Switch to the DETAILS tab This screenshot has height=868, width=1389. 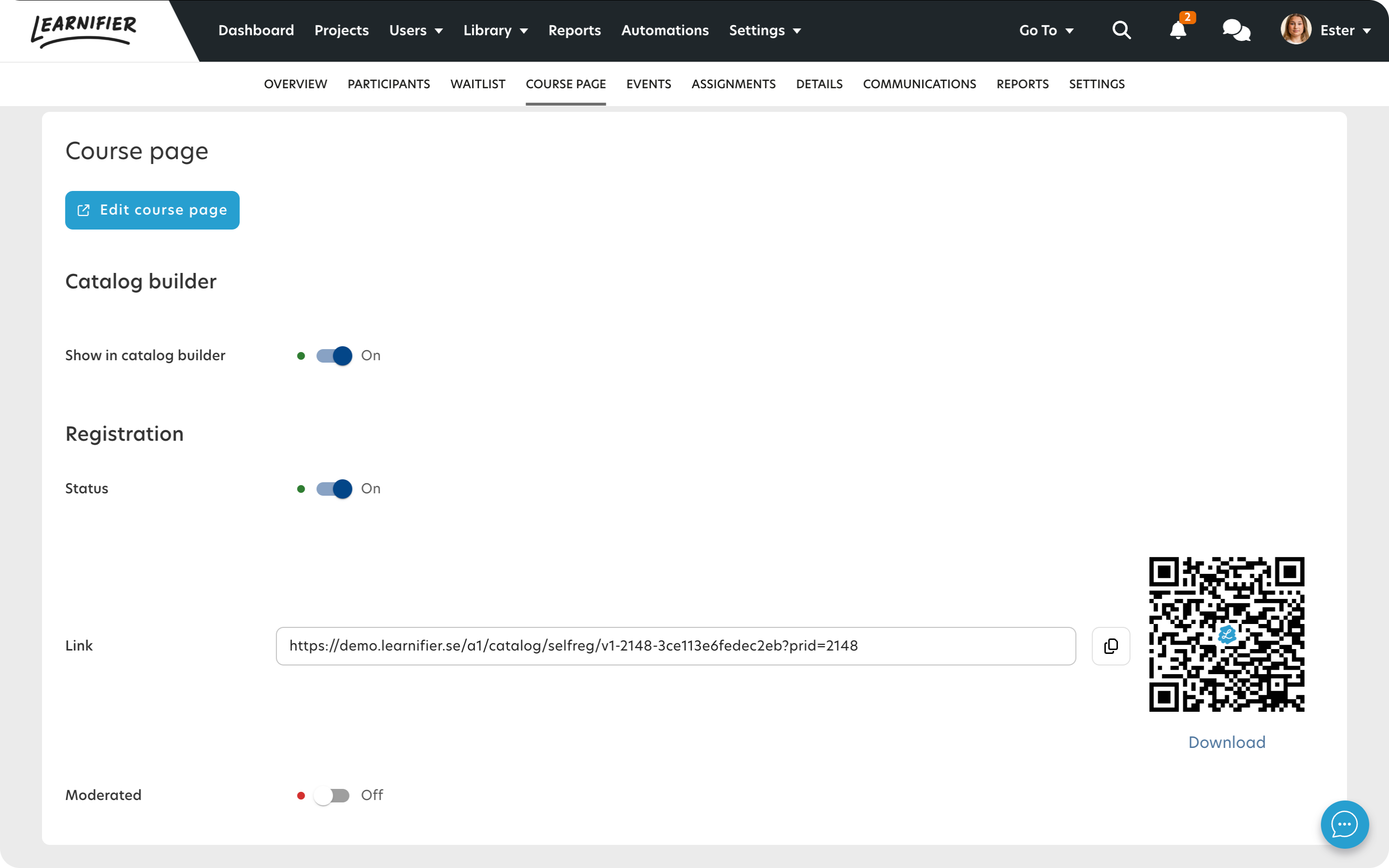click(819, 84)
